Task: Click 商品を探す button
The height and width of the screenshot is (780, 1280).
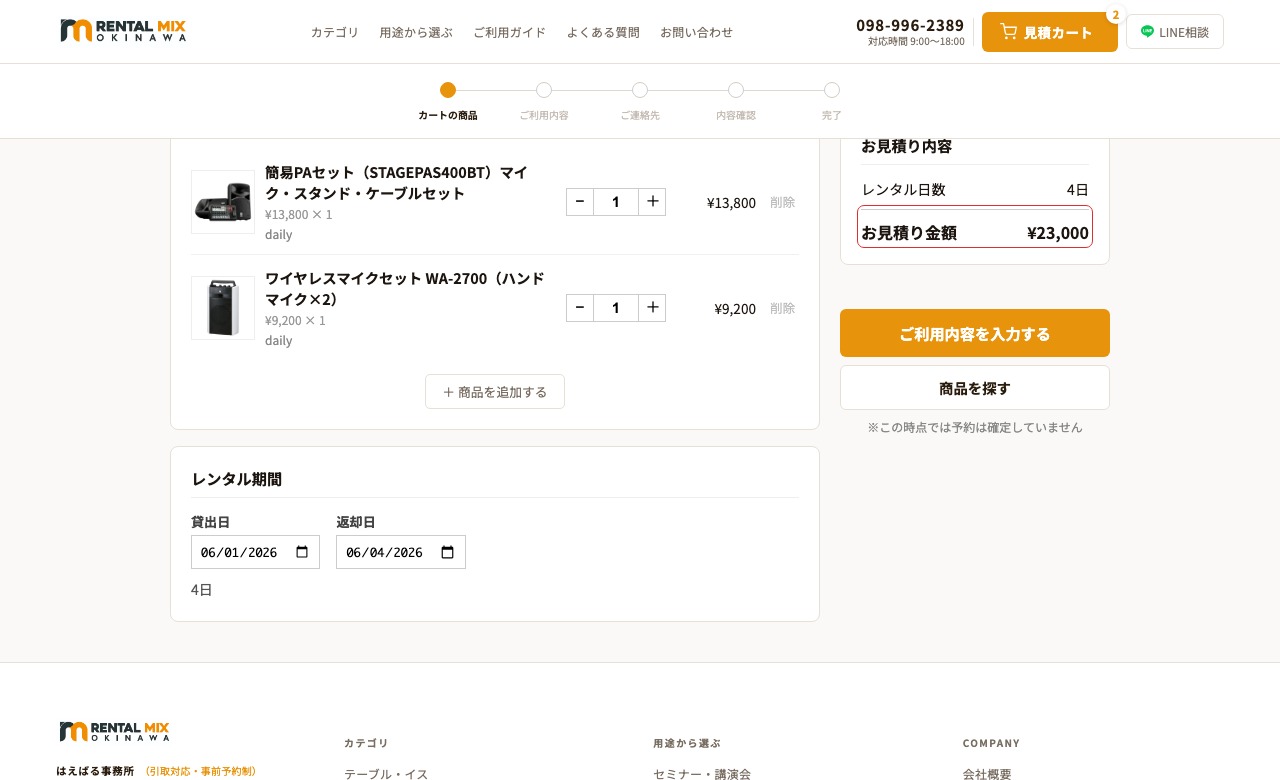Action: pos(975,388)
